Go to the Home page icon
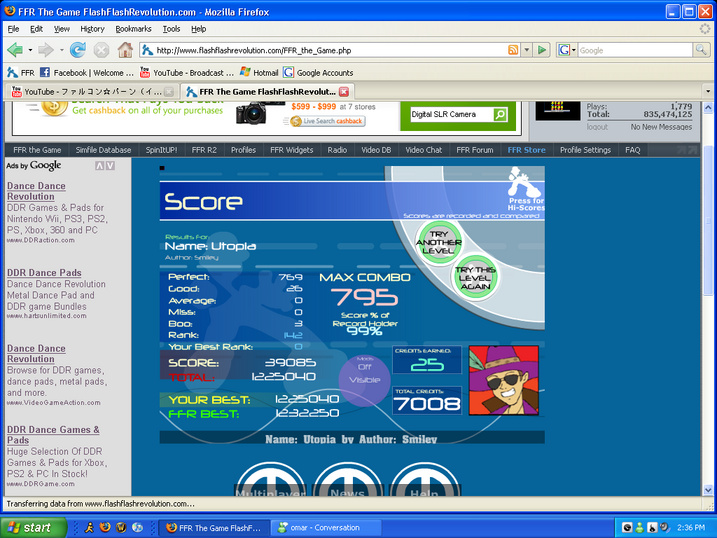The height and width of the screenshot is (538, 717). tap(125, 49)
